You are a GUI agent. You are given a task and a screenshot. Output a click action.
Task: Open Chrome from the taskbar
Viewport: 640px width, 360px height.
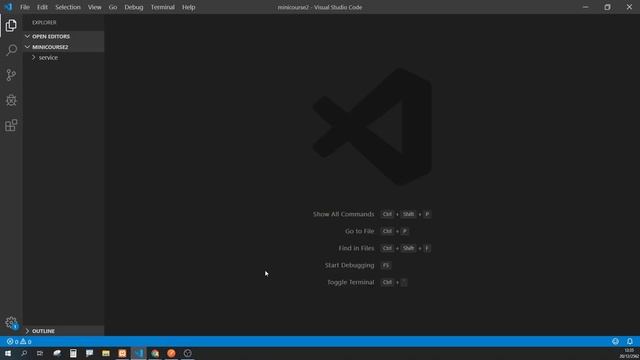click(155, 353)
